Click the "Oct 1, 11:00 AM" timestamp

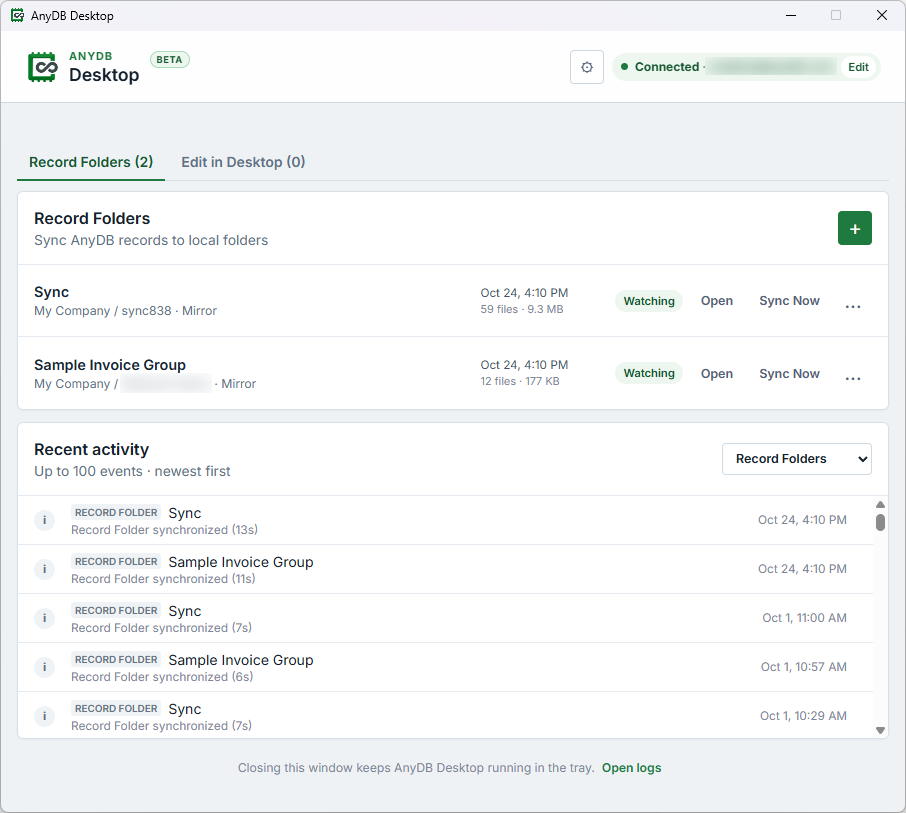(804, 618)
